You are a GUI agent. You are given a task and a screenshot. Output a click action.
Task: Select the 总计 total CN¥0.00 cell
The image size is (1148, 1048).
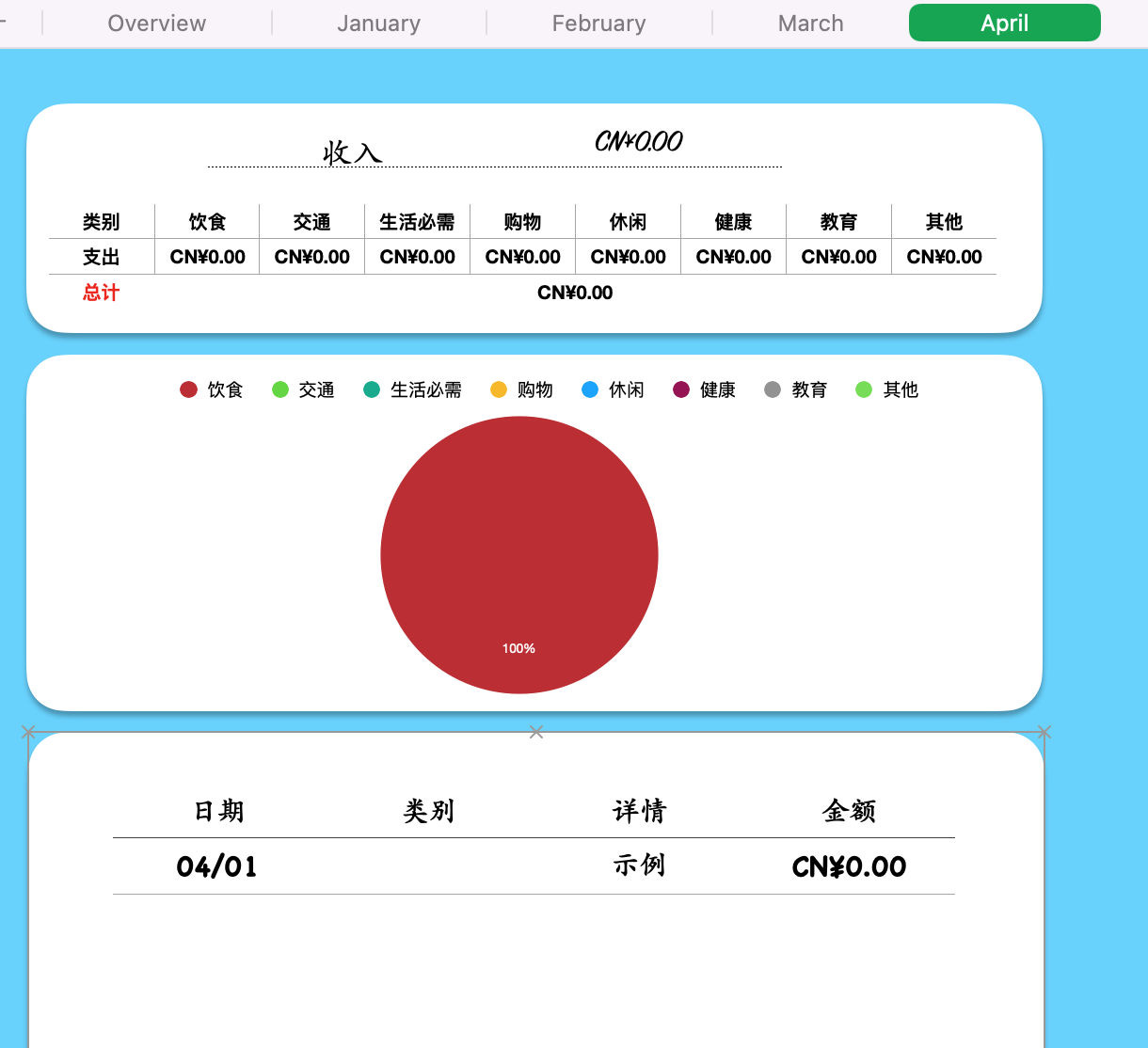(x=575, y=293)
